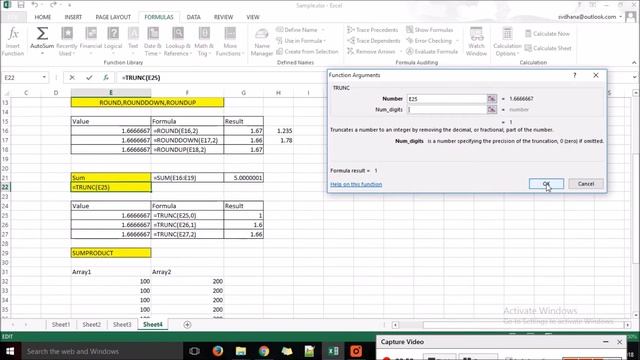
Task: Select column E header
Action: coord(111,93)
